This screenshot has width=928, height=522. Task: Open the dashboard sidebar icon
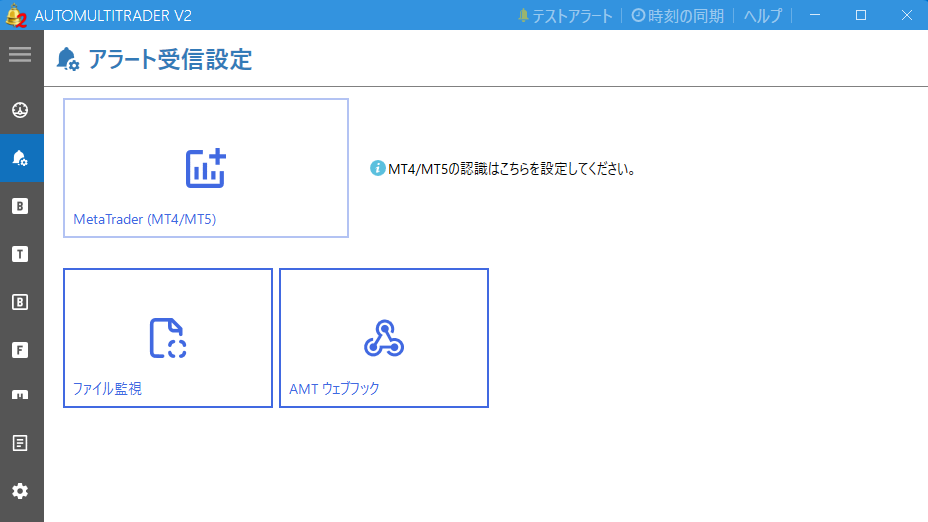20,110
